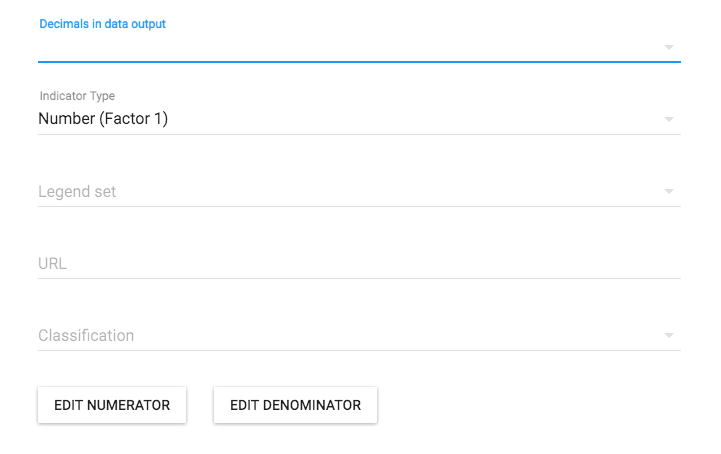Click the EDIT NUMERATOR button

[112, 405]
